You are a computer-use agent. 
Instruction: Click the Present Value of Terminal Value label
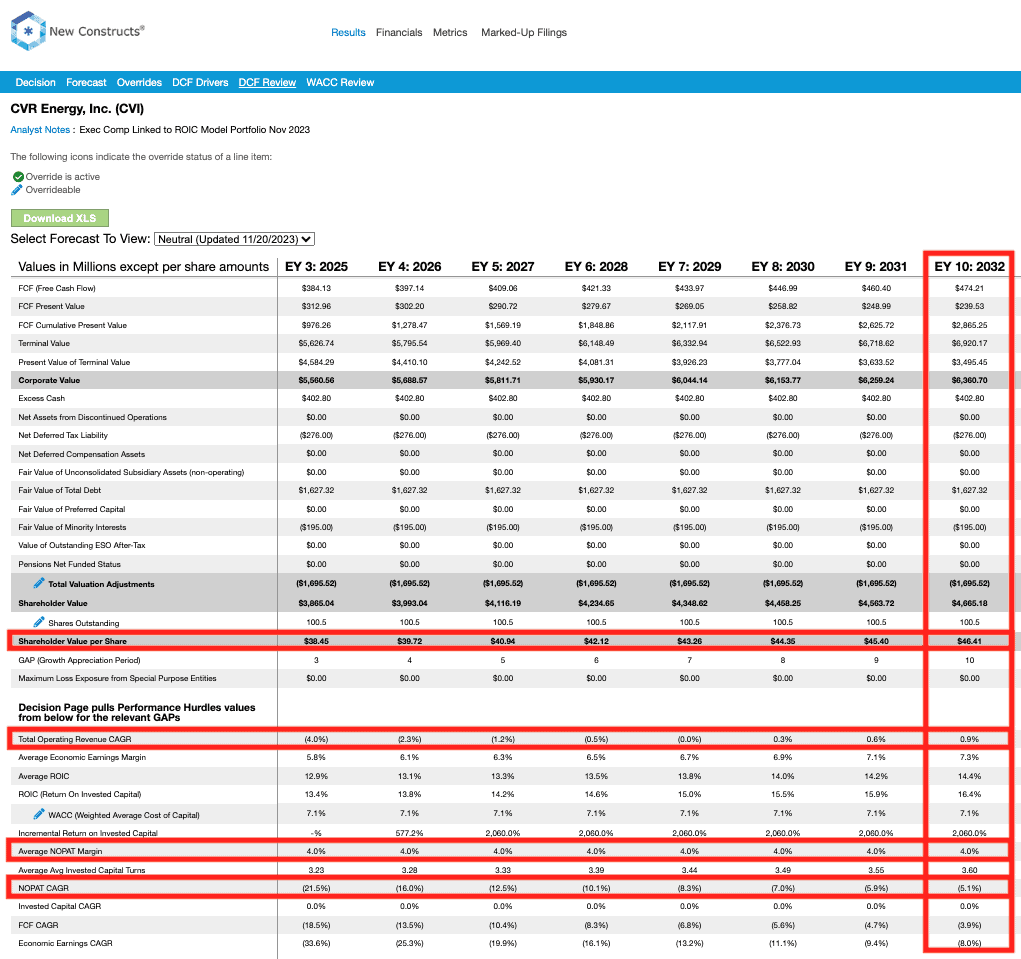(x=74, y=362)
